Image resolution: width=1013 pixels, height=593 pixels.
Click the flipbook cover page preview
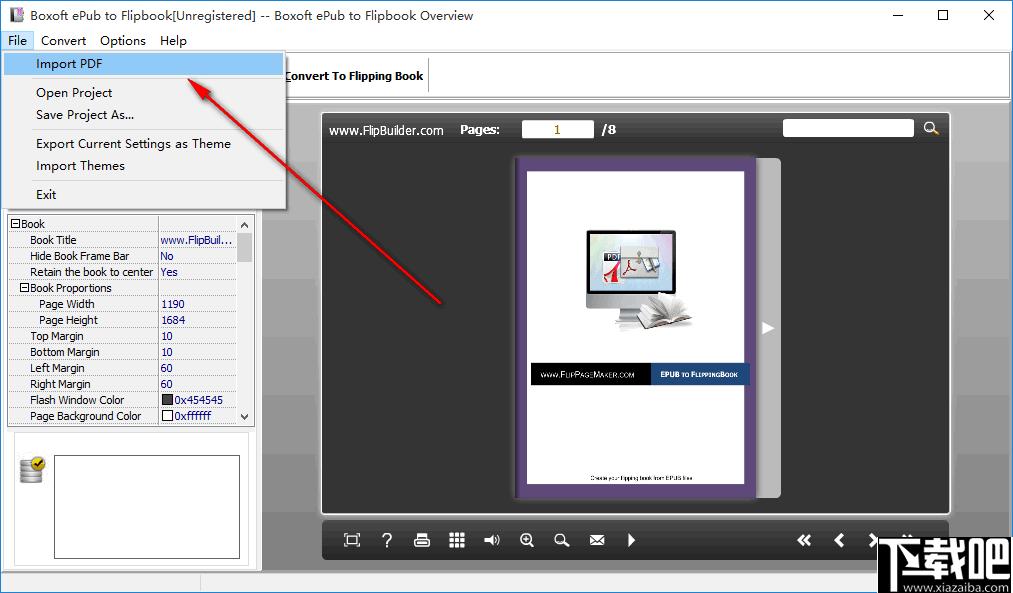click(x=636, y=328)
